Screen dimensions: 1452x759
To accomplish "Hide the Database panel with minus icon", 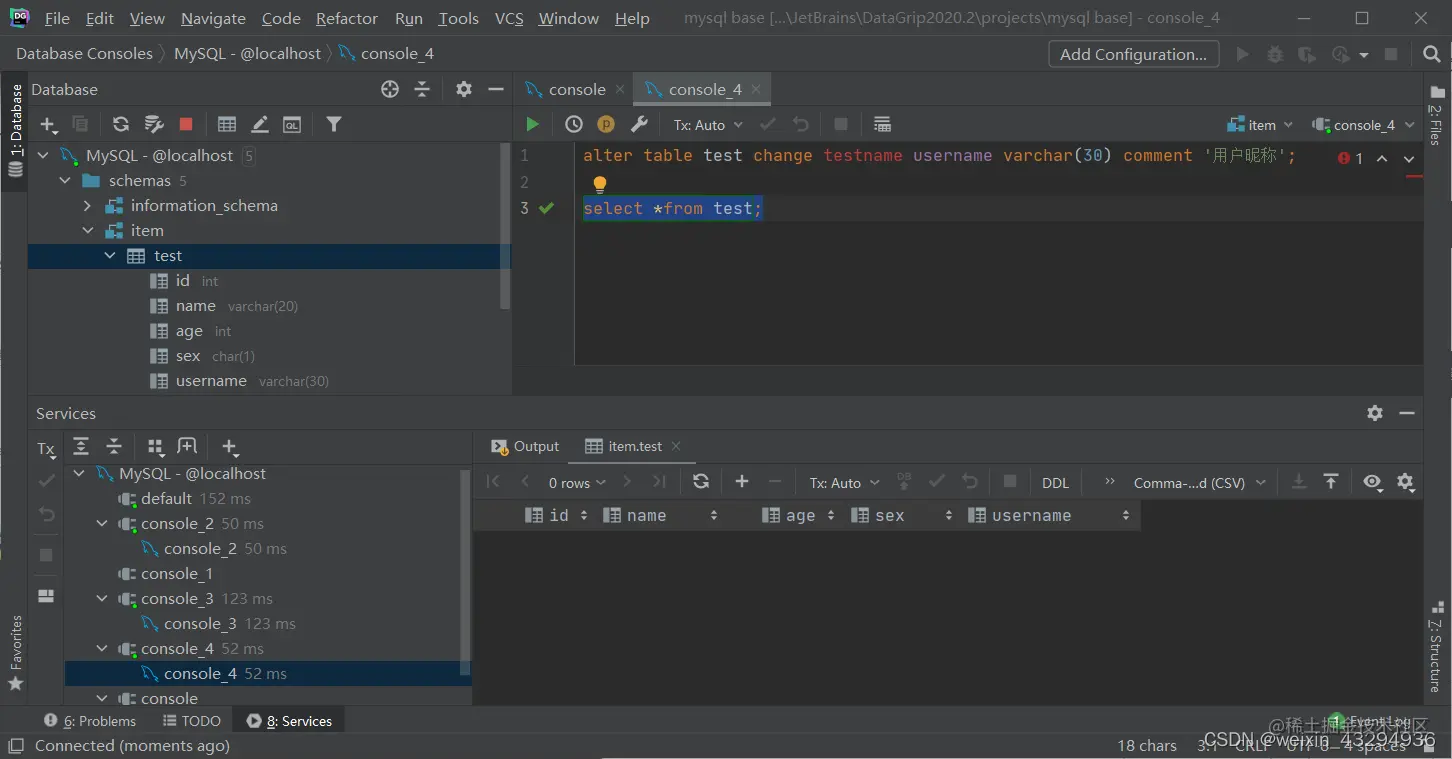I will tap(496, 89).
